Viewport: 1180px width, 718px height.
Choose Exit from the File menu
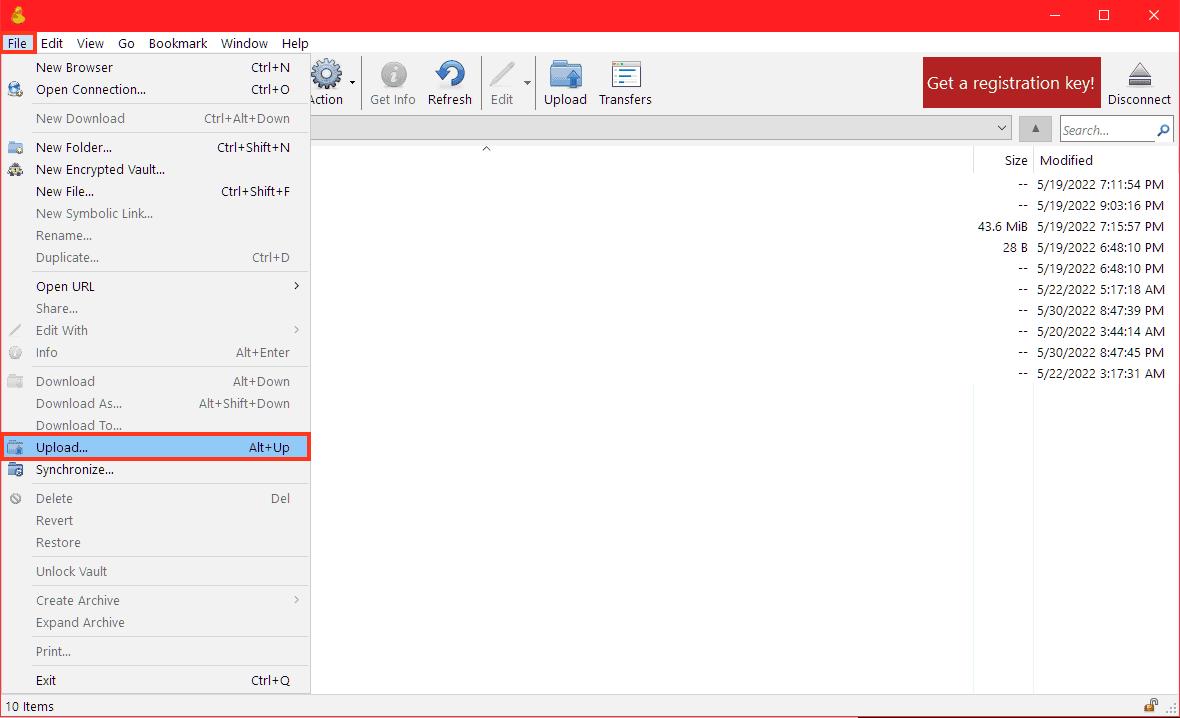click(x=46, y=681)
